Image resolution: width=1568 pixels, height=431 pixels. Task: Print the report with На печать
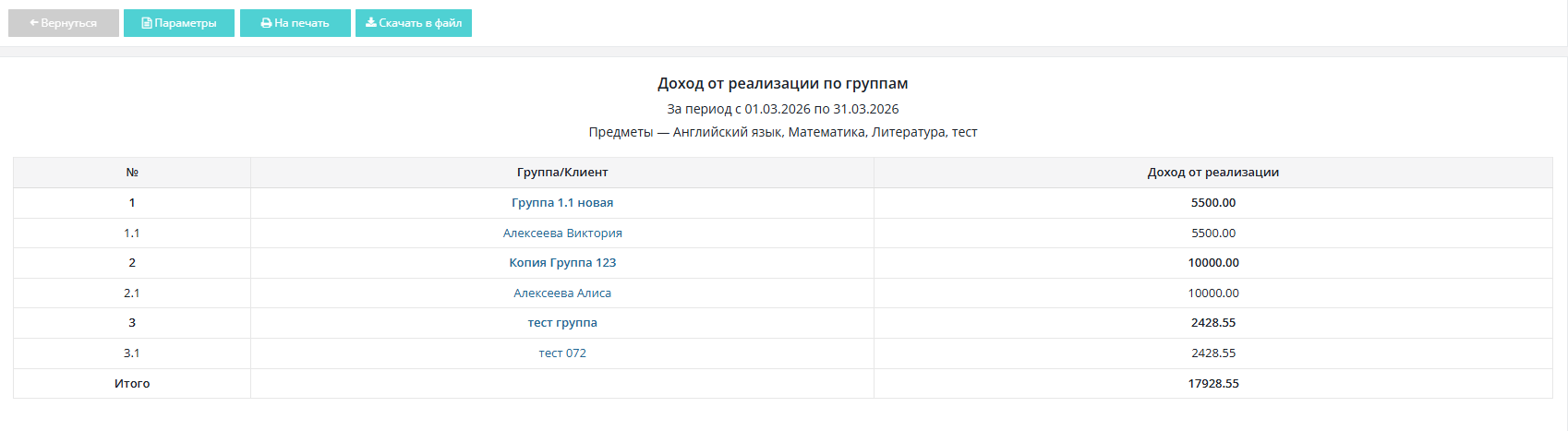click(296, 23)
